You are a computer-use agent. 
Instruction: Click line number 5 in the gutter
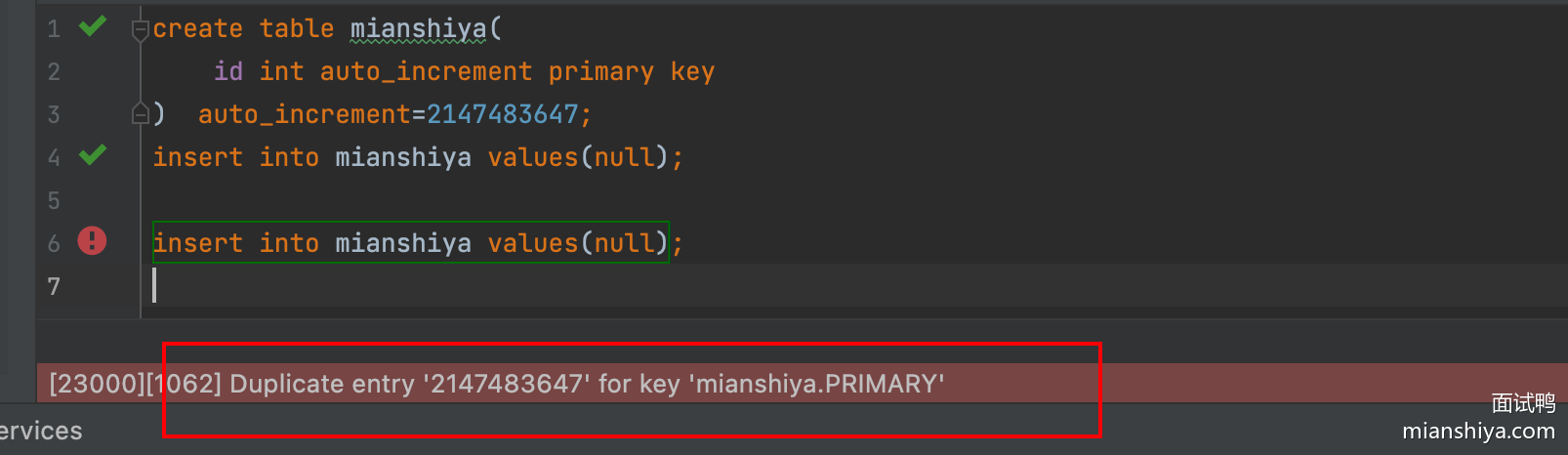coord(54,200)
